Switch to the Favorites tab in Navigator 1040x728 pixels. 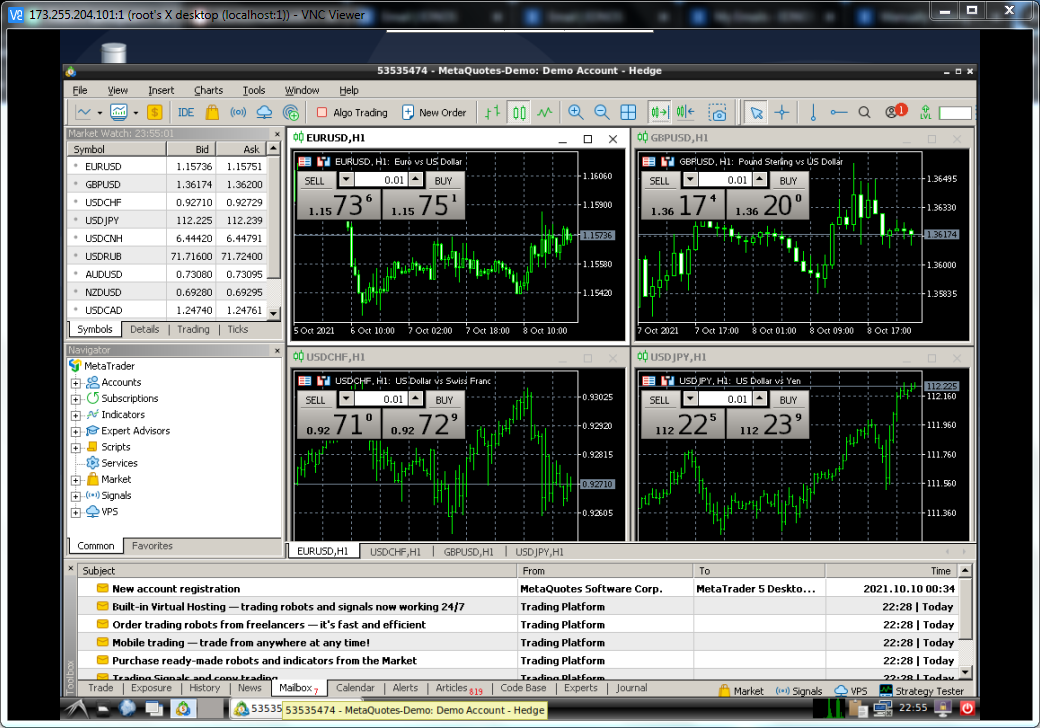tap(152, 546)
